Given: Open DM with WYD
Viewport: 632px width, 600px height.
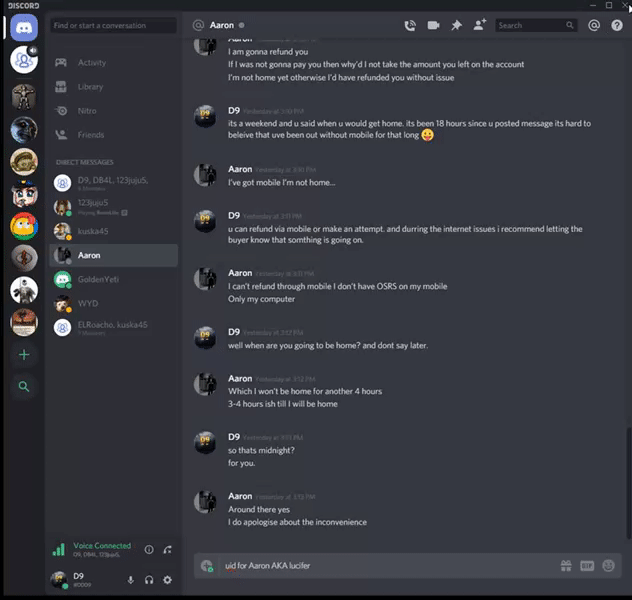Looking at the screenshot, I should (x=113, y=303).
